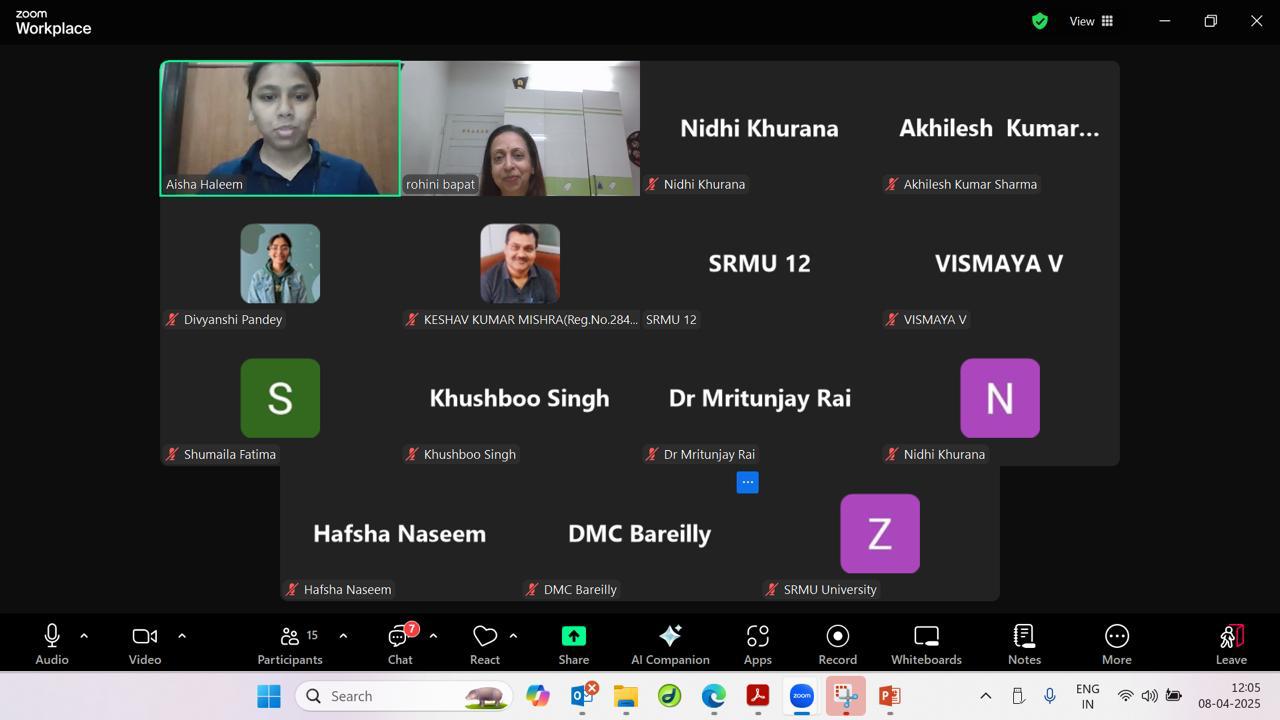
Task: Click the large Akhilesh Kumar name text
Action: [999, 128]
